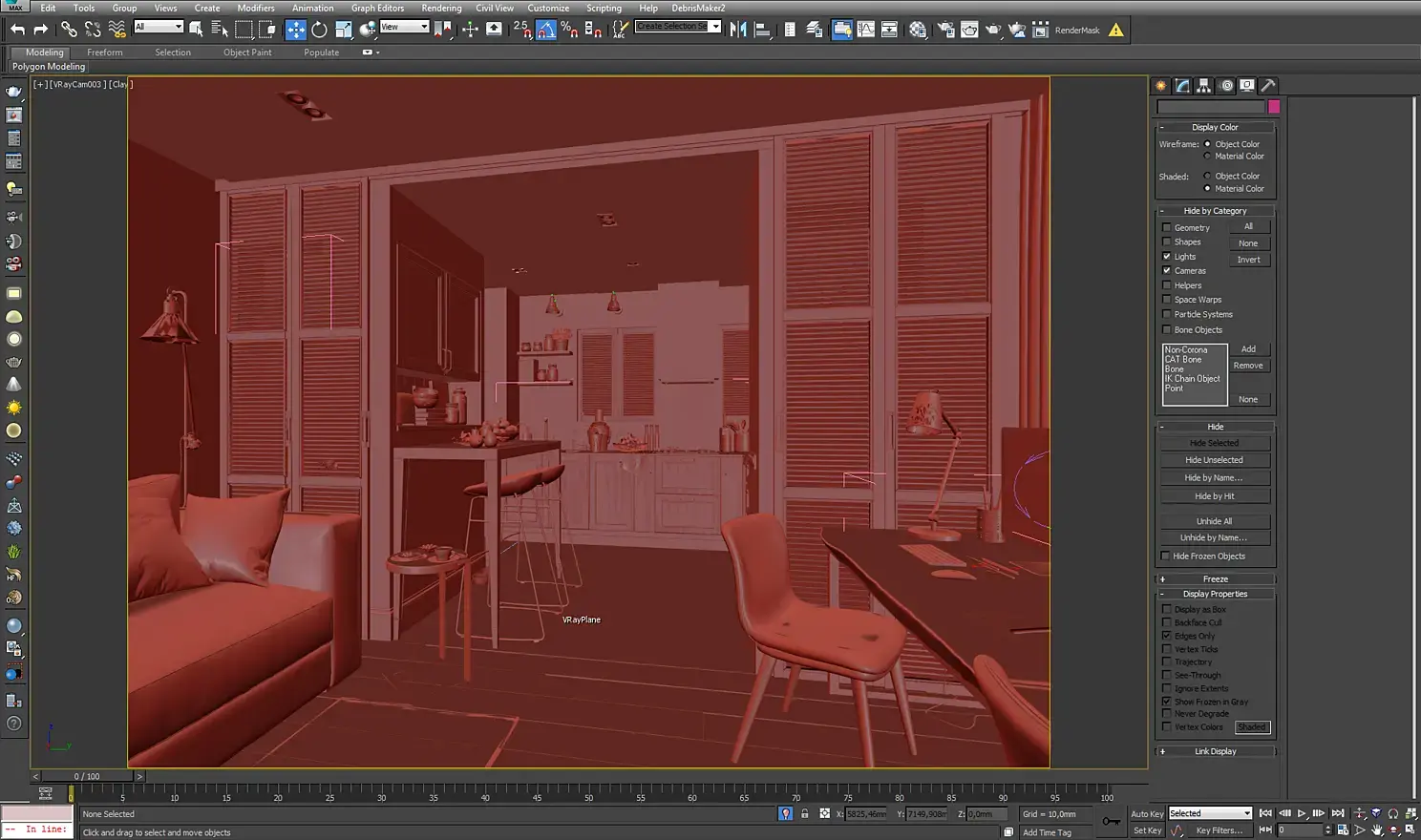Click the Unlink Selection icon
This screenshot has width=1421, height=840.
click(93, 30)
